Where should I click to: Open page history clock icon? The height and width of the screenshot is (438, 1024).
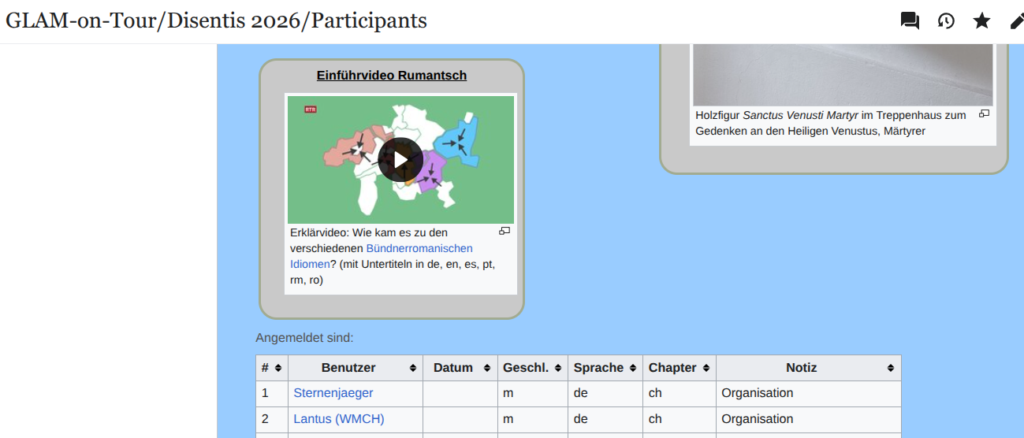(x=946, y=21)
